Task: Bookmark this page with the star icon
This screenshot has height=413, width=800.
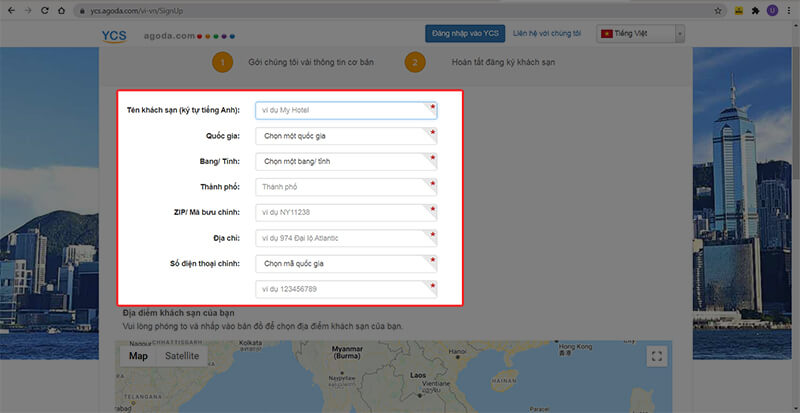Action: click(x=718, y=10)
